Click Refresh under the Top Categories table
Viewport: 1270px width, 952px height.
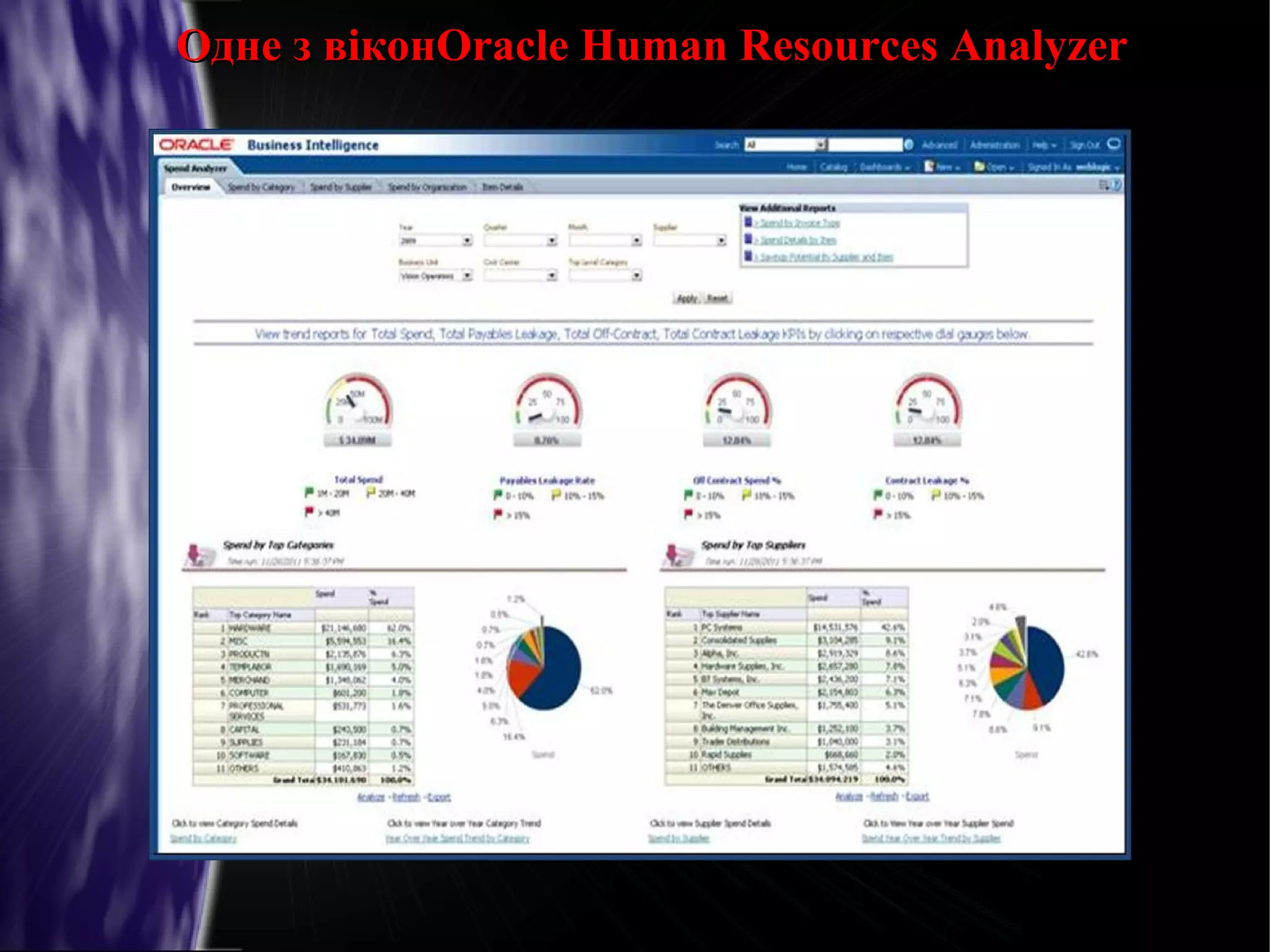pyautogui.click(x=406, y=797)
